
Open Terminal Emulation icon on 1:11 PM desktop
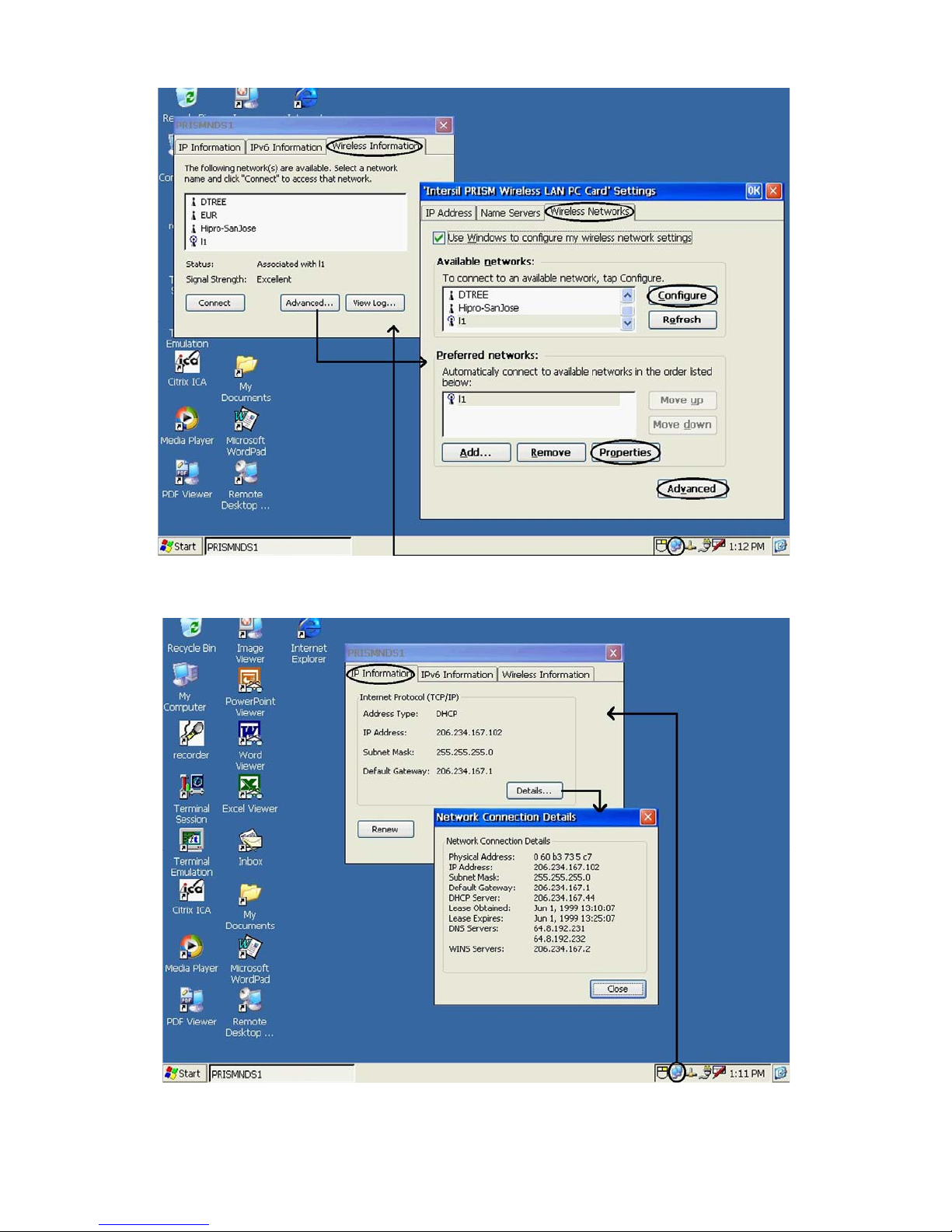click(x=191, y=853)
